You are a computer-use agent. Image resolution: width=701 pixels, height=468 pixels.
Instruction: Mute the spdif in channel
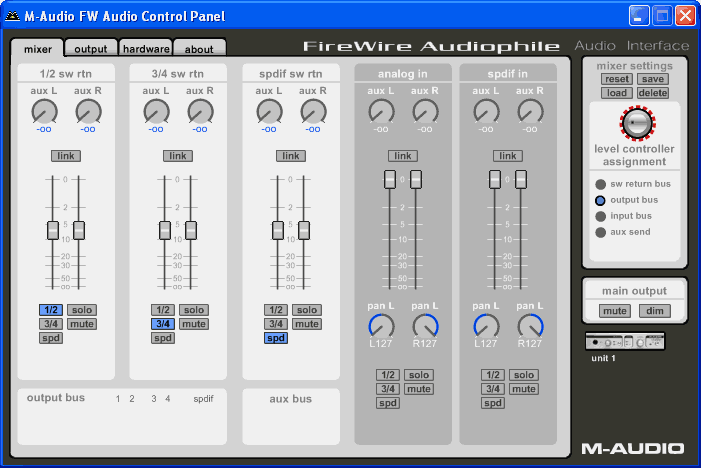pyautogui.click(x=524, y=389)
